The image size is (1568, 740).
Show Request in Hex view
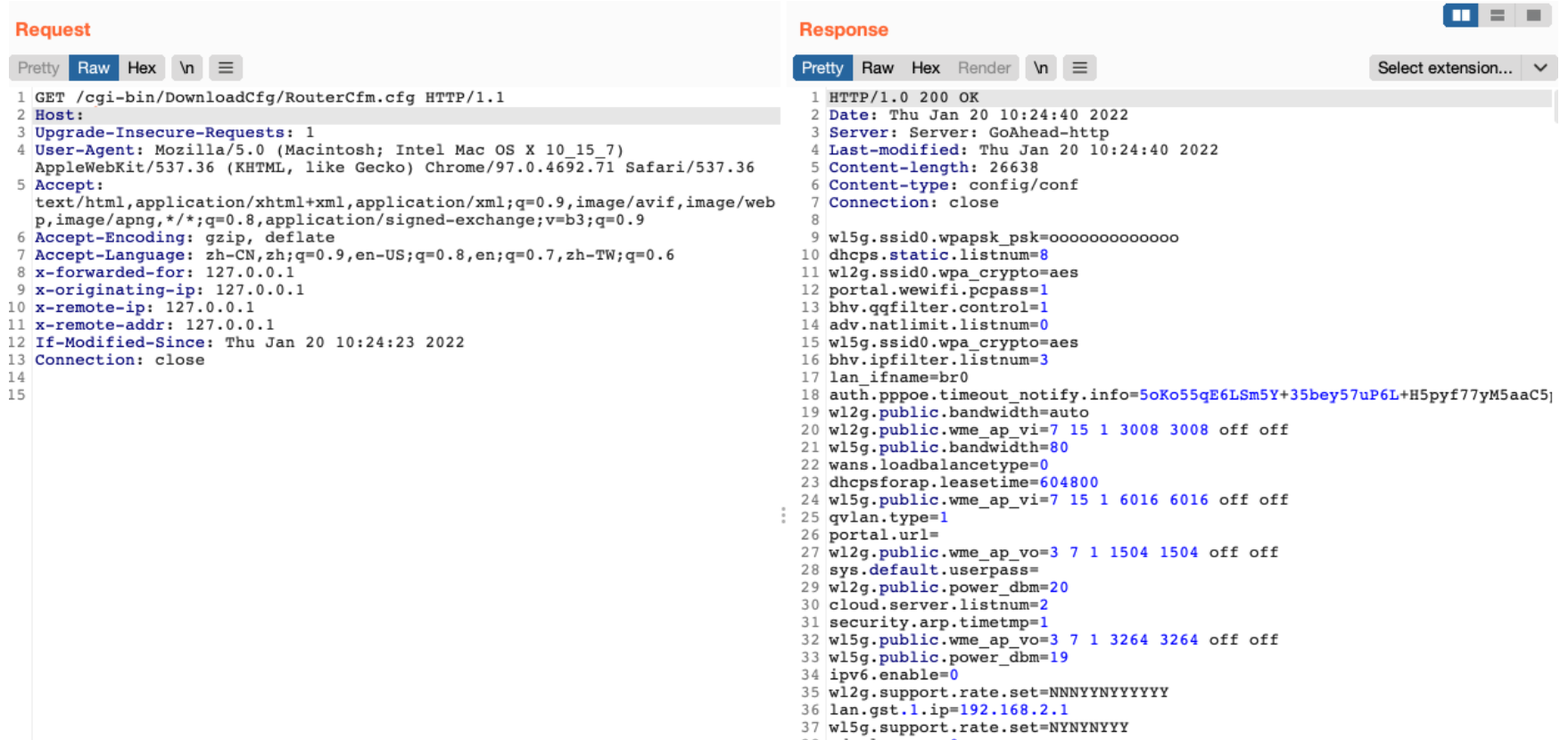[141, 68]
